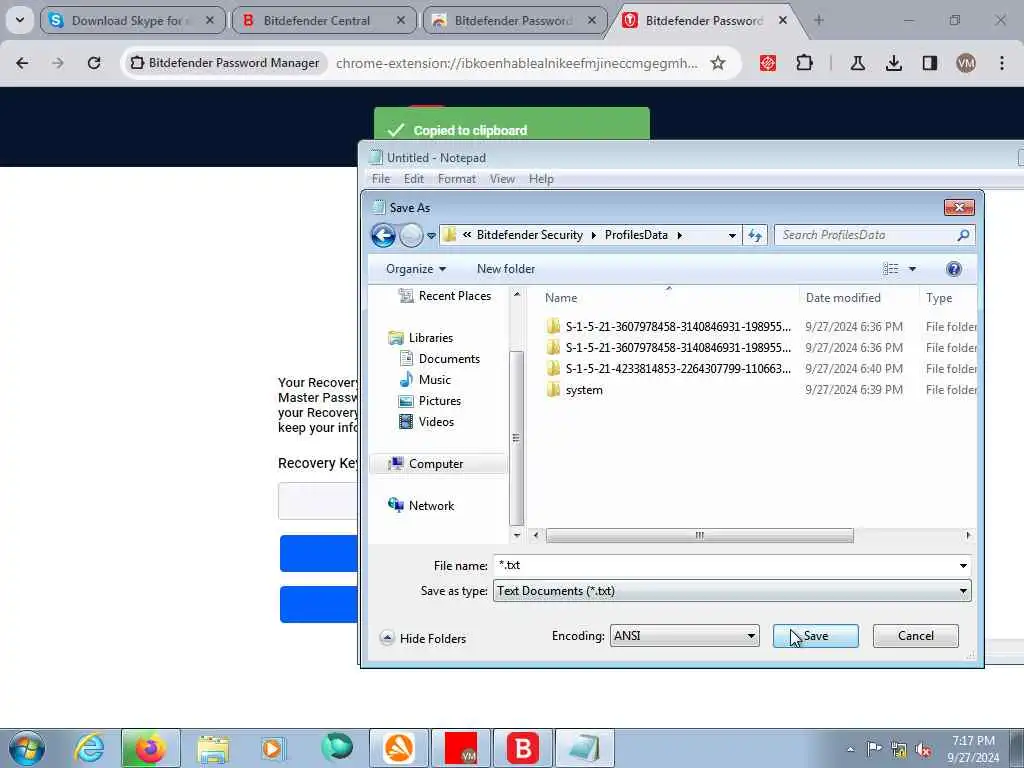Click the Name column header
1024x768 pixels.
pos(561,298)
